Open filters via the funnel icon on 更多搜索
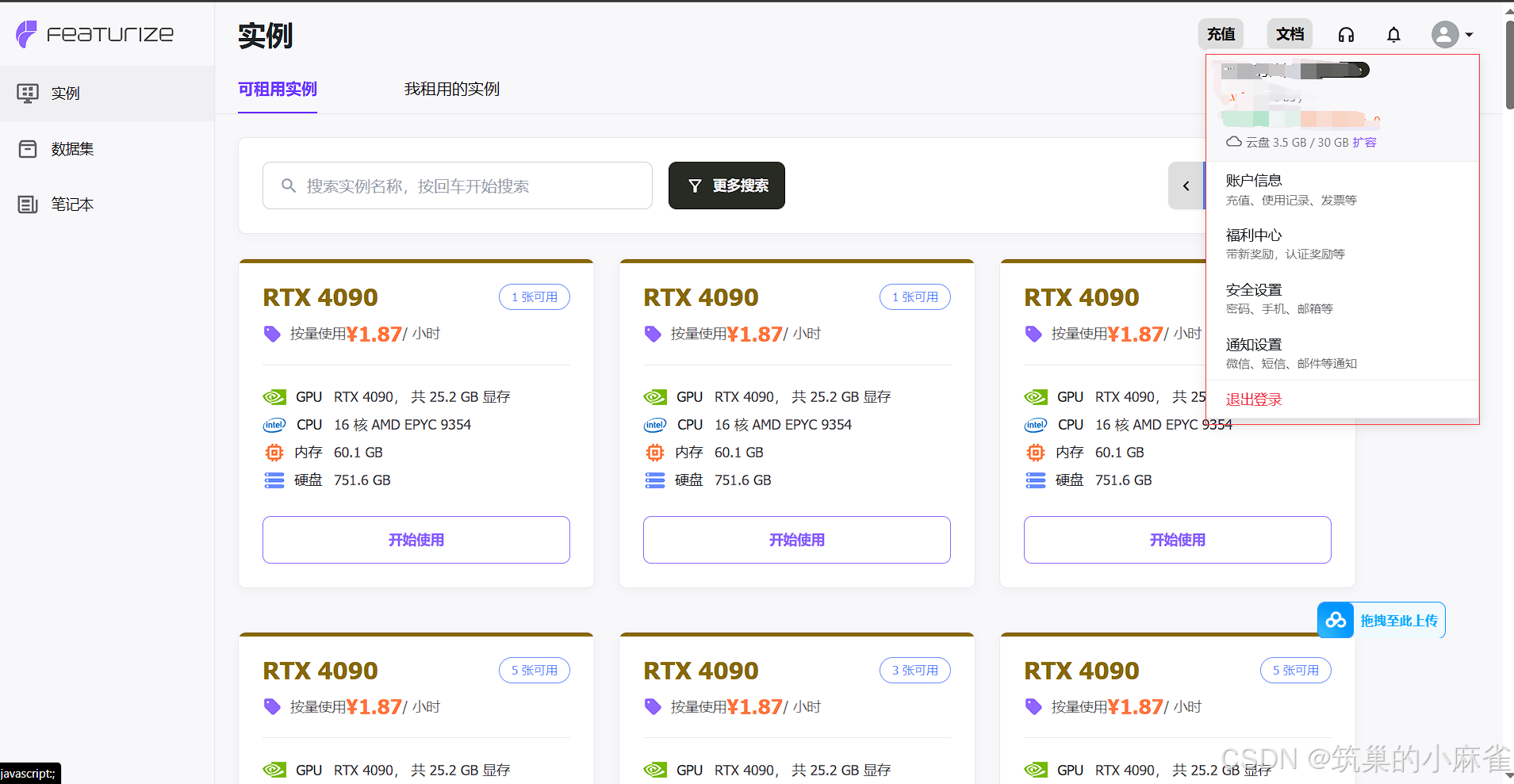This screenshot has height=784, width=1514. pyautogui.click(x=696, y=185)
